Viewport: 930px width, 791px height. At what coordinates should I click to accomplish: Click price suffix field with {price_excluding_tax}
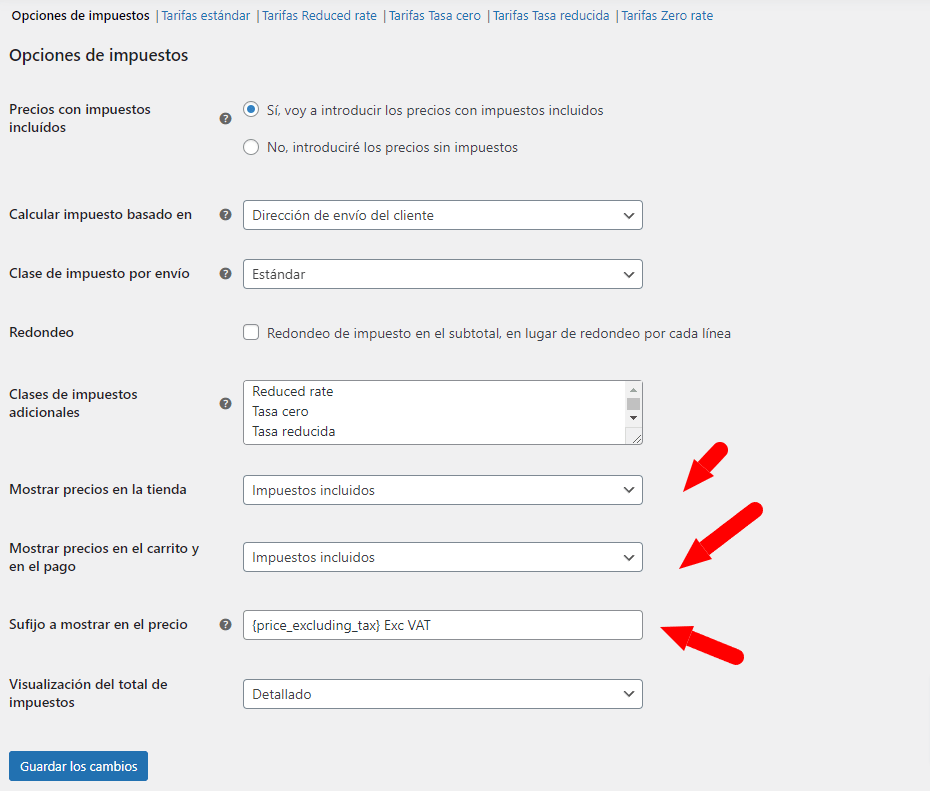coord(442,625)
